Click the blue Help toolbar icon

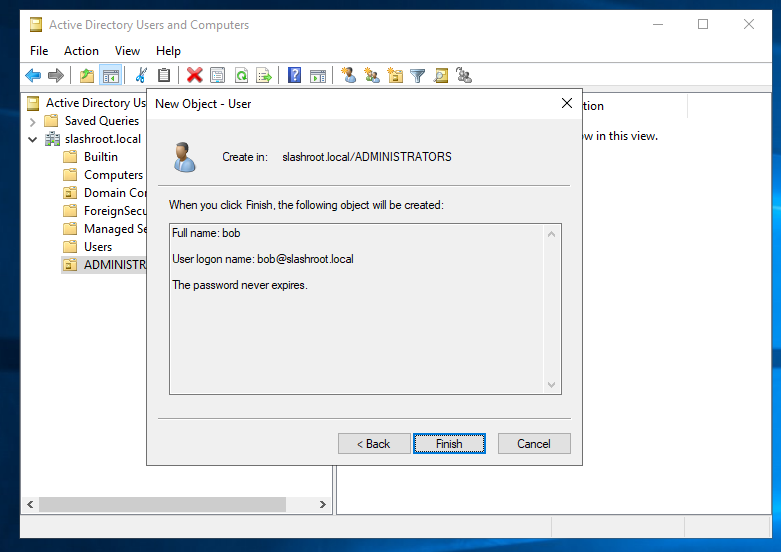(x=295, y=75)
